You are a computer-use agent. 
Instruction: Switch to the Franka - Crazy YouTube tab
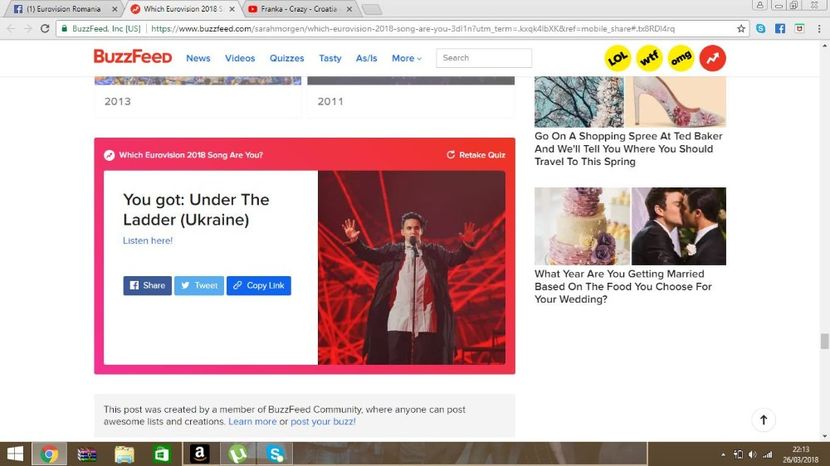pyautogui.click(x=299, y=9)
